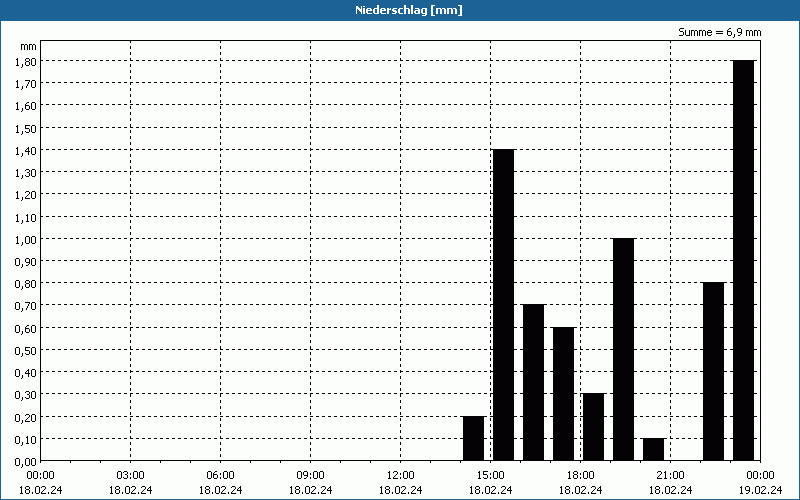Select the 0,90 y-axis value
Viewport: 800px width, 500px height.
click(x=26, y=261)
